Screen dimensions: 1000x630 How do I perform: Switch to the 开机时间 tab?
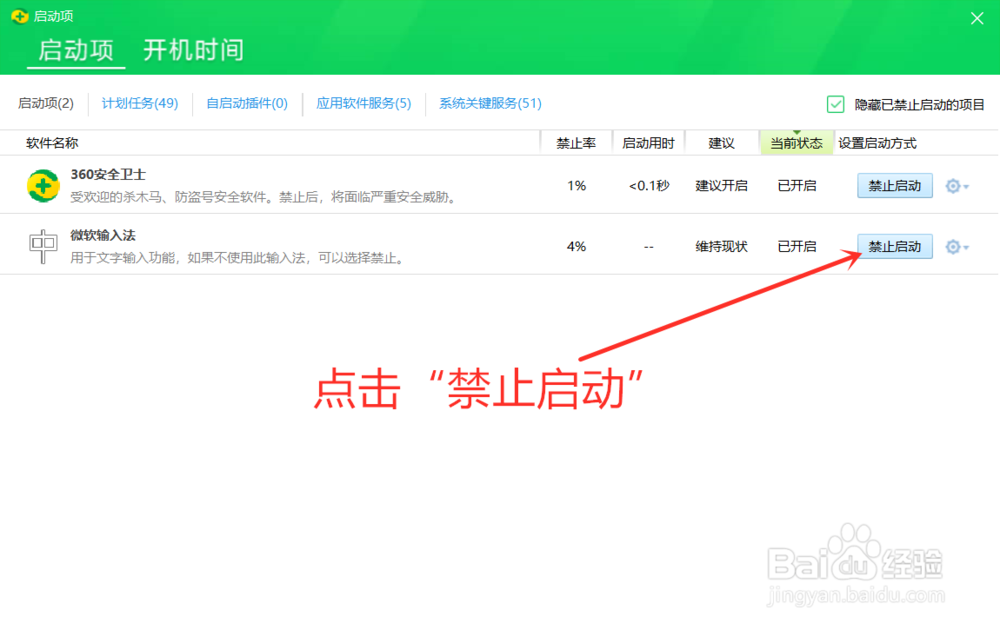193,50
